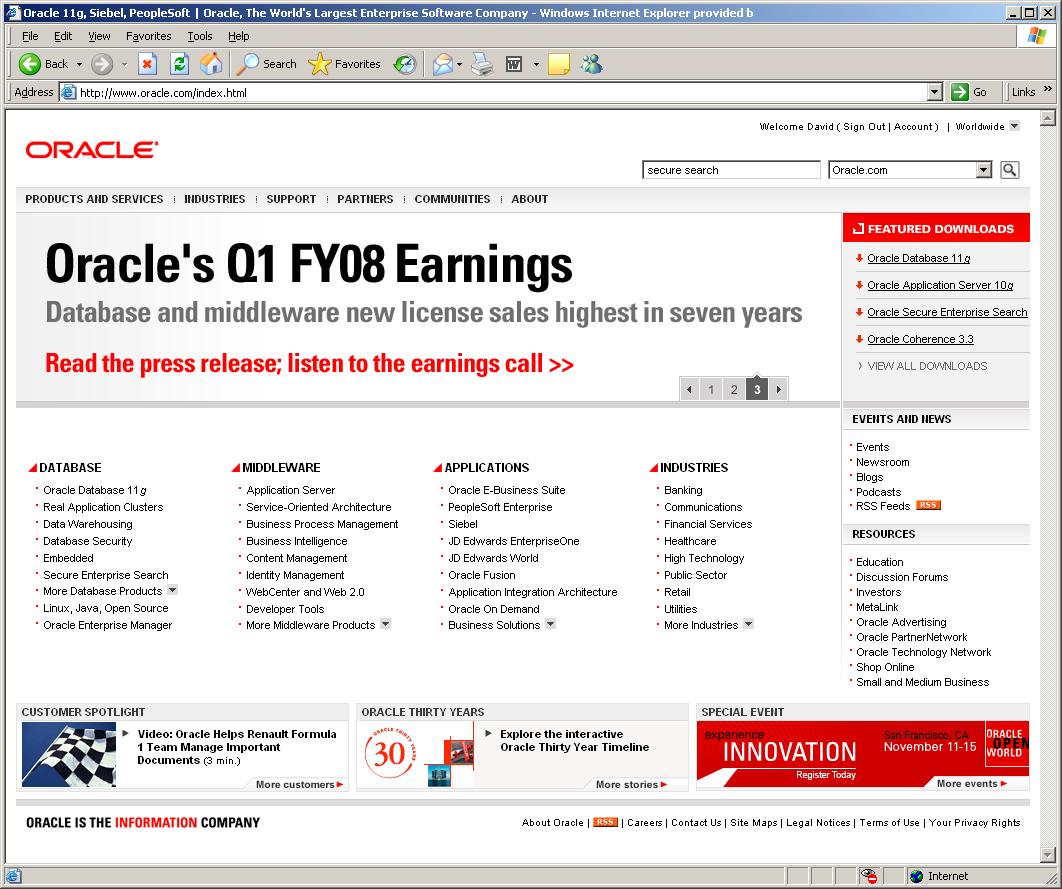Viewport: 1062px width, 889px height.
Task: Click the Sign Out link
Action: [x=864, y=127]
